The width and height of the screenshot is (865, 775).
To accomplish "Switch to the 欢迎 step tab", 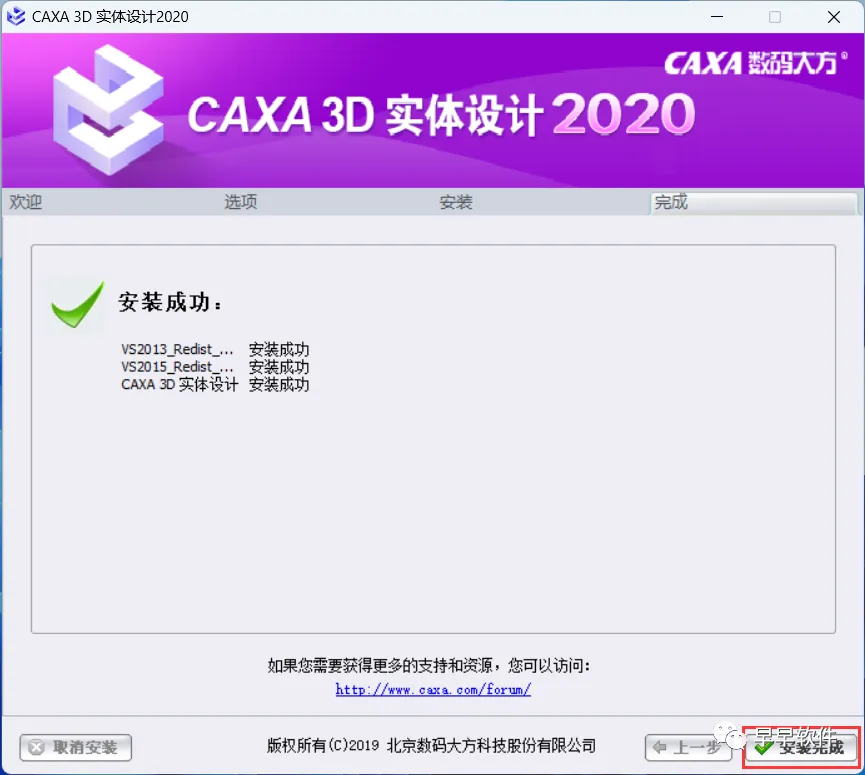I will click(x=25, y=202).
